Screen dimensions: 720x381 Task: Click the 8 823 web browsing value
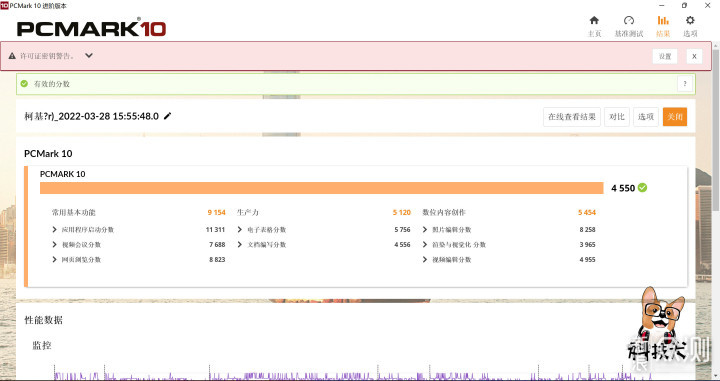pos(217,259)
